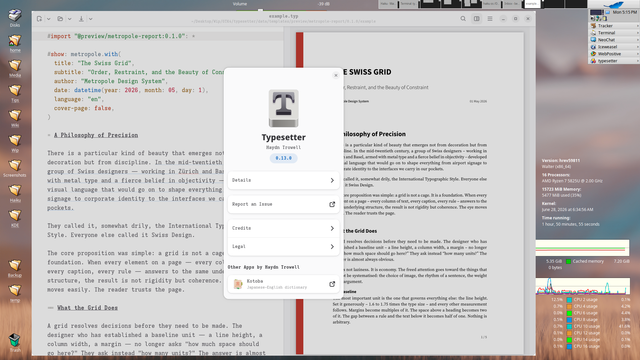Screen dimensions: 640x360
Task: Click the title "The Swiss Grid" line
Action: 94,63
